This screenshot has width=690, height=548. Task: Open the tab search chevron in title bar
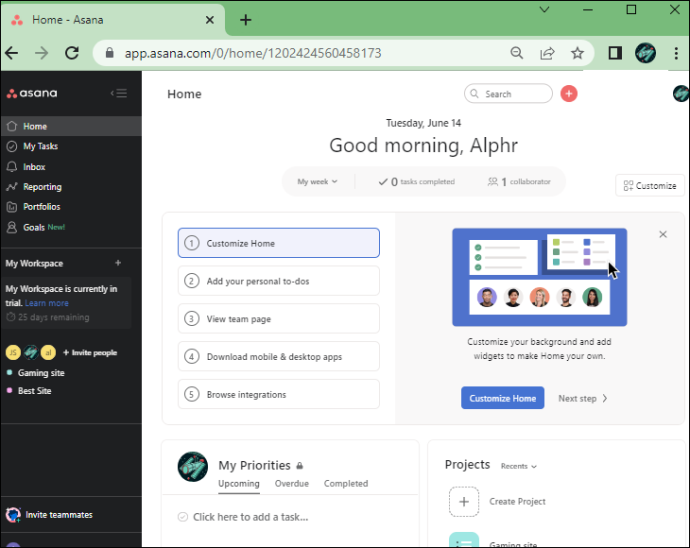[x=544, y=9]
